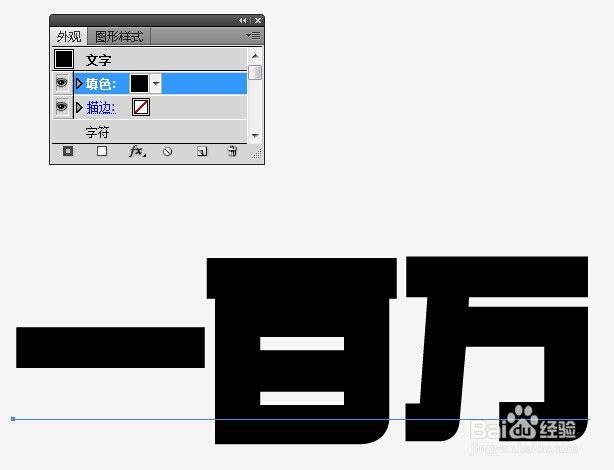The image size is (614, 470).
Task: Select the 字符 row
Action: tap(149, 132)
